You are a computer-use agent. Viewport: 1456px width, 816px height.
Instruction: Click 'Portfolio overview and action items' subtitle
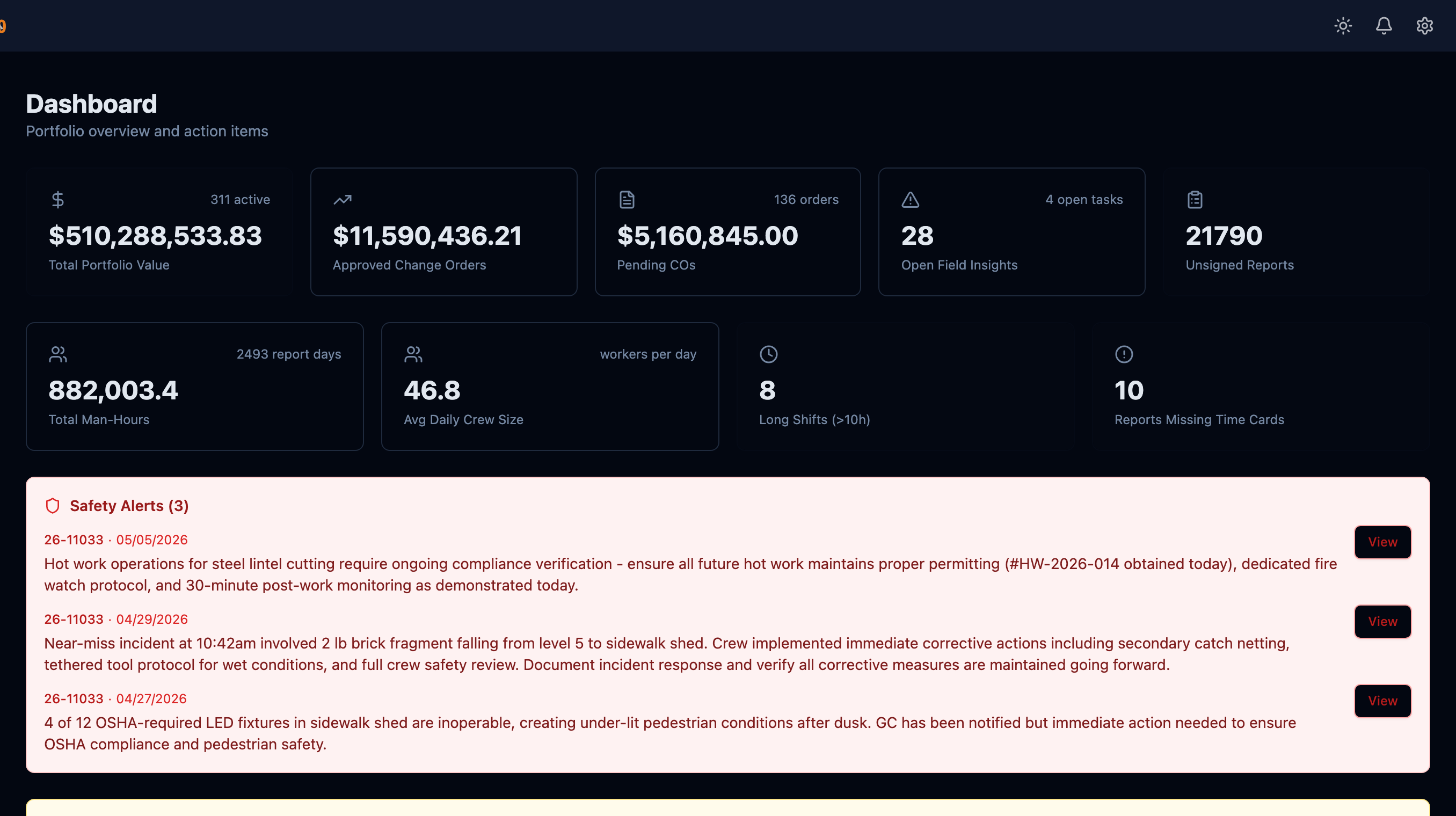point(147,131)
